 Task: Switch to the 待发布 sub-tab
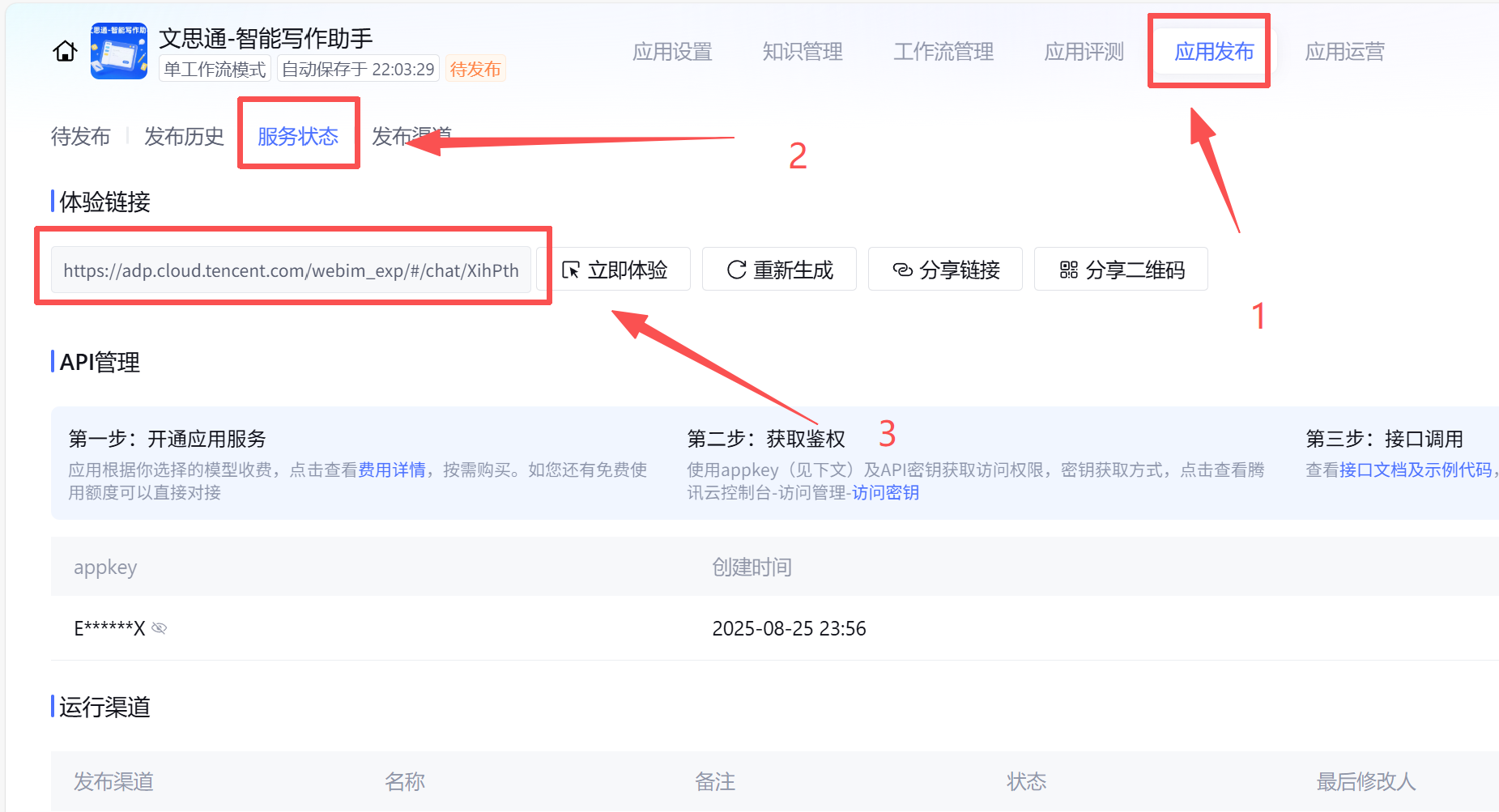80,136
